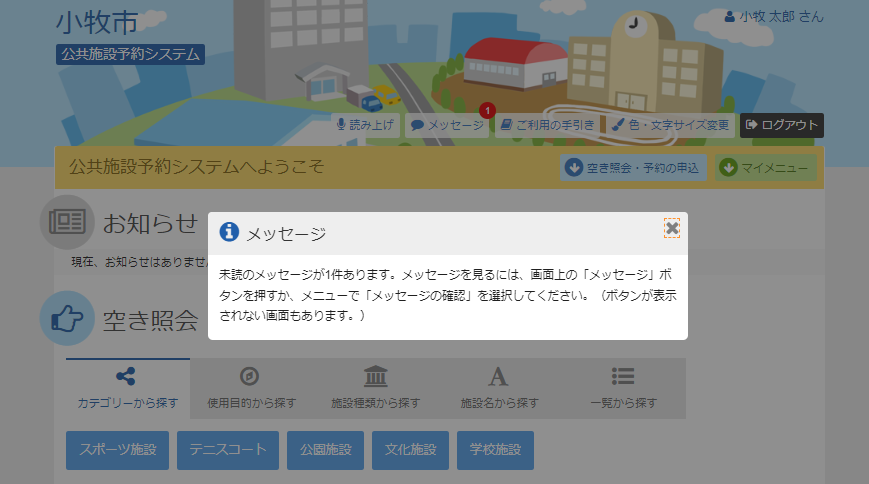Choose the 文化施設 category button
This screenshot has height=484, width=869.
410,450
